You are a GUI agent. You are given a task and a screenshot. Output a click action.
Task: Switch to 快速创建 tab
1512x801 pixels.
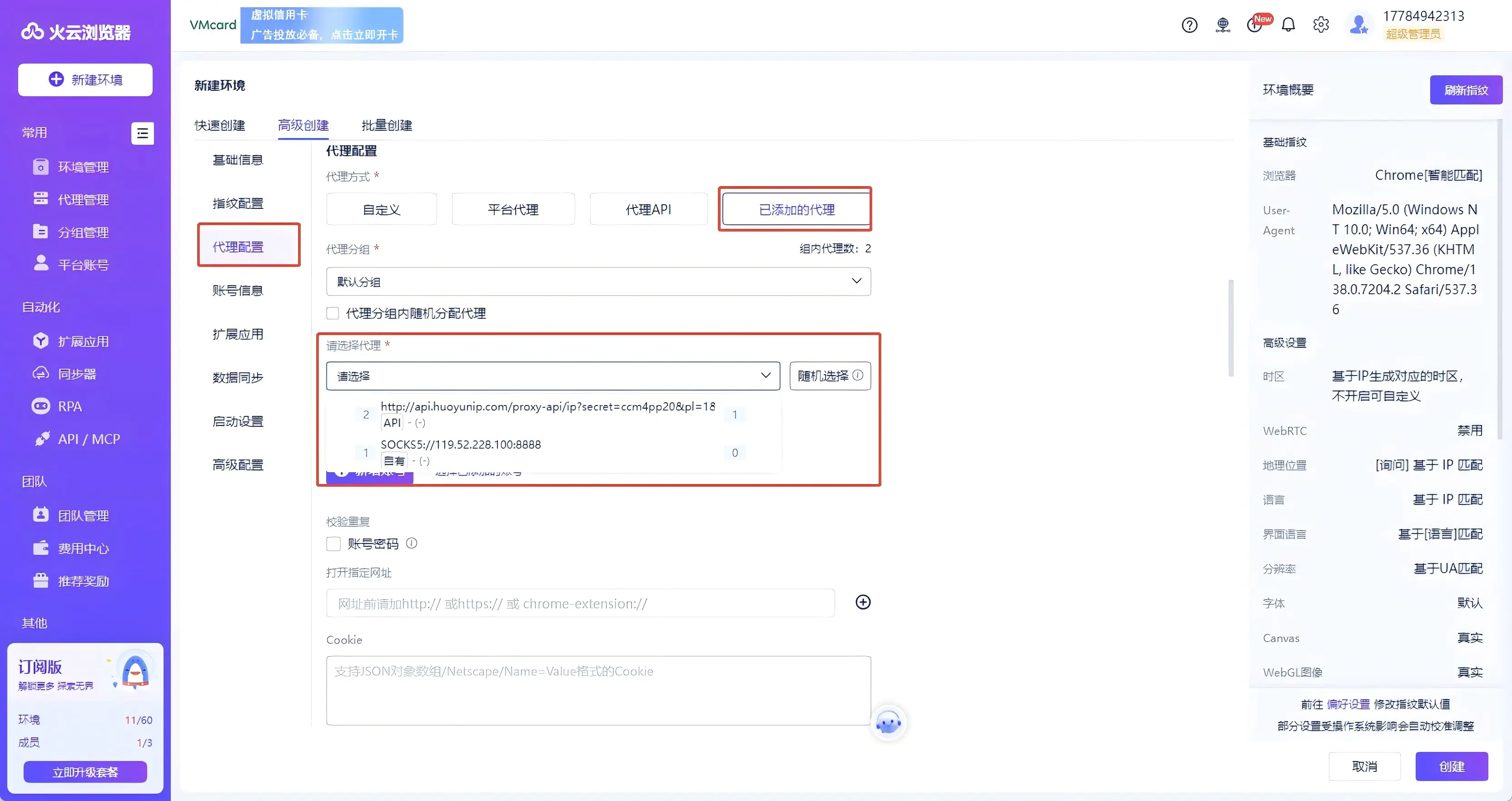[220, 125]
